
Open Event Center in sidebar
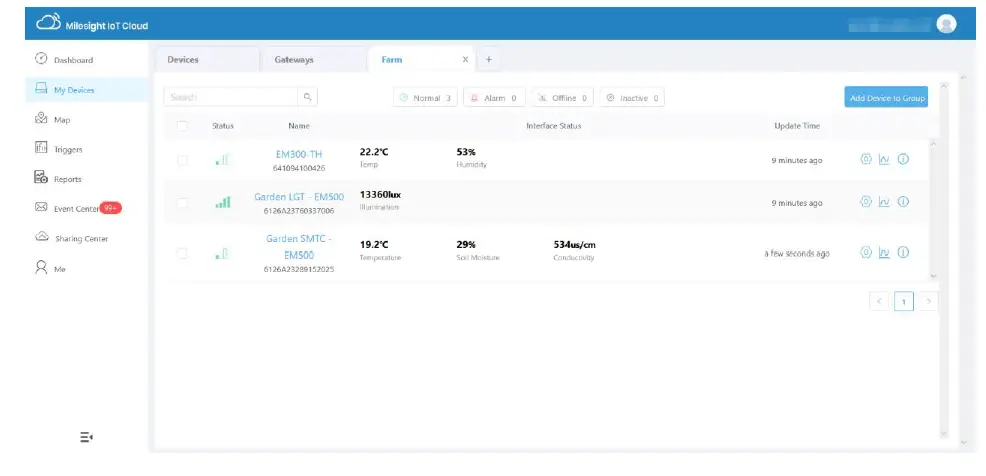[87, 208]
